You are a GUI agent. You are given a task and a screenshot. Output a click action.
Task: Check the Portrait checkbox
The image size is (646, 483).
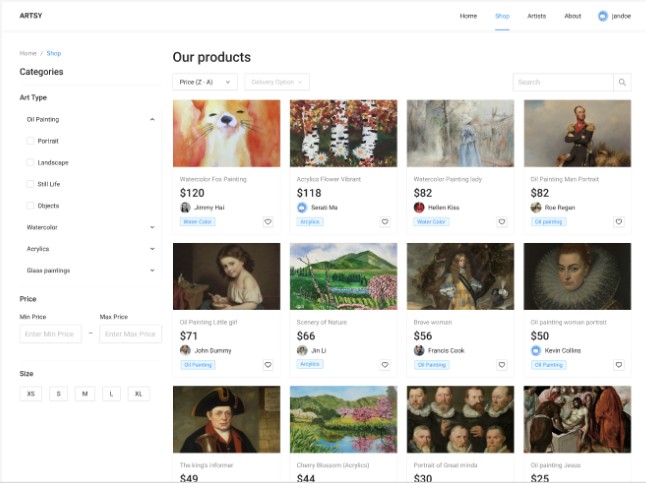[30, 141]
